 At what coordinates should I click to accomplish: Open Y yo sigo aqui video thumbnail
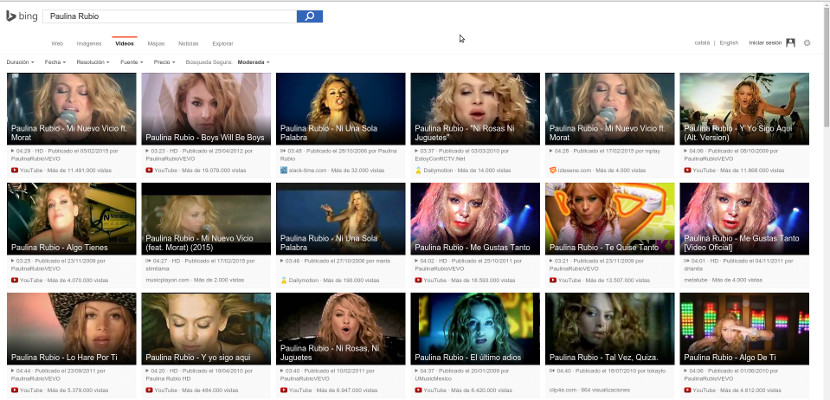[x=206, y=329]
